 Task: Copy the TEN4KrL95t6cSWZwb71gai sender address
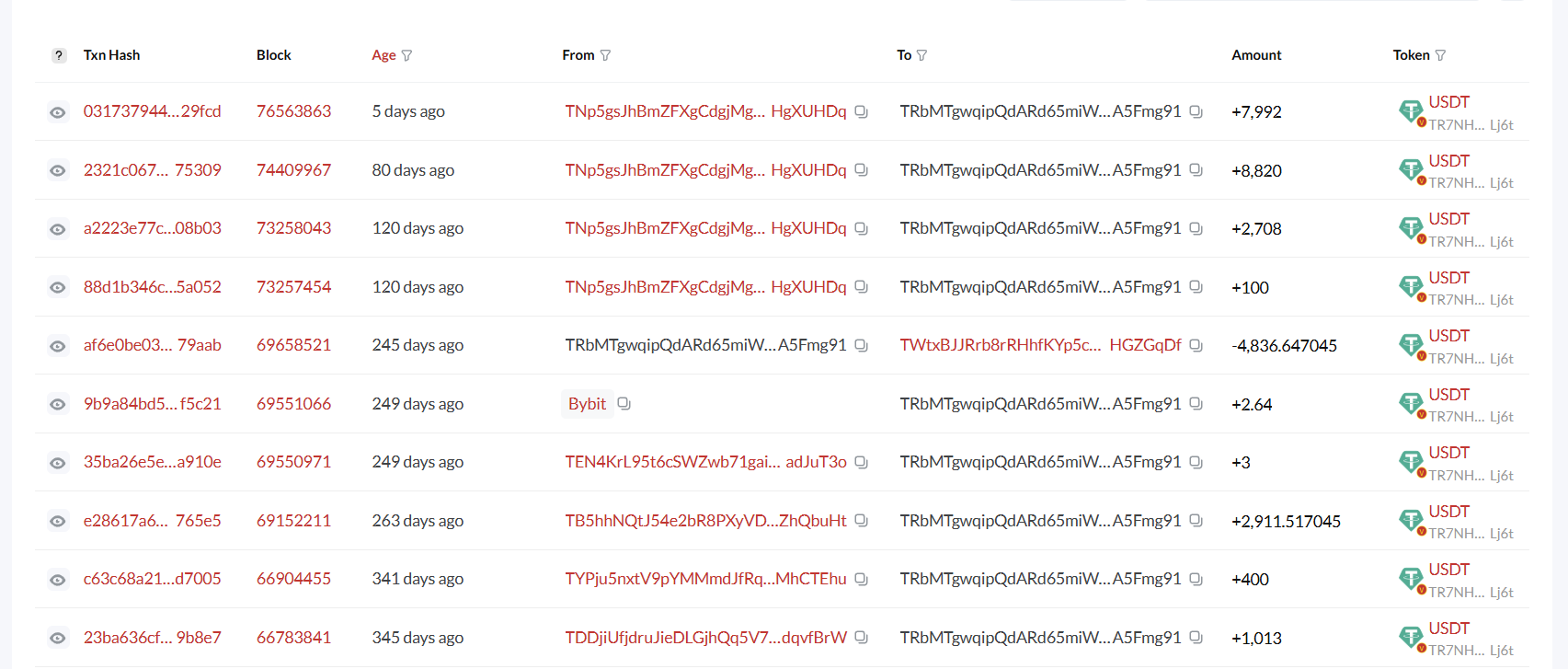point(861,462)
